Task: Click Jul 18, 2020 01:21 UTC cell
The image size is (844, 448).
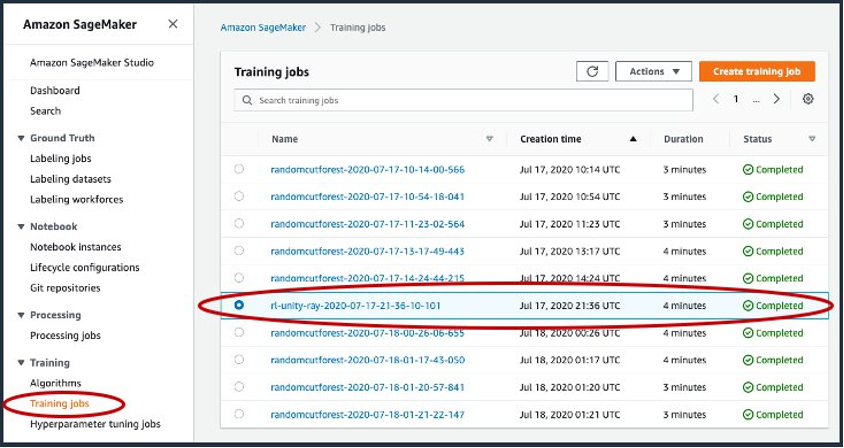Action: tap(570, 415)
